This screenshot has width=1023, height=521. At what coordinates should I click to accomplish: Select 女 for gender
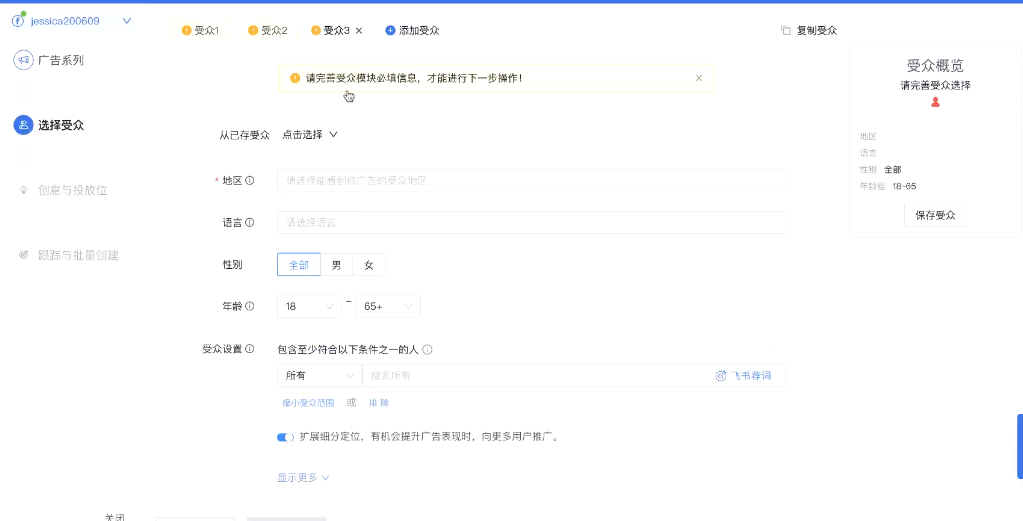(369, 265)
